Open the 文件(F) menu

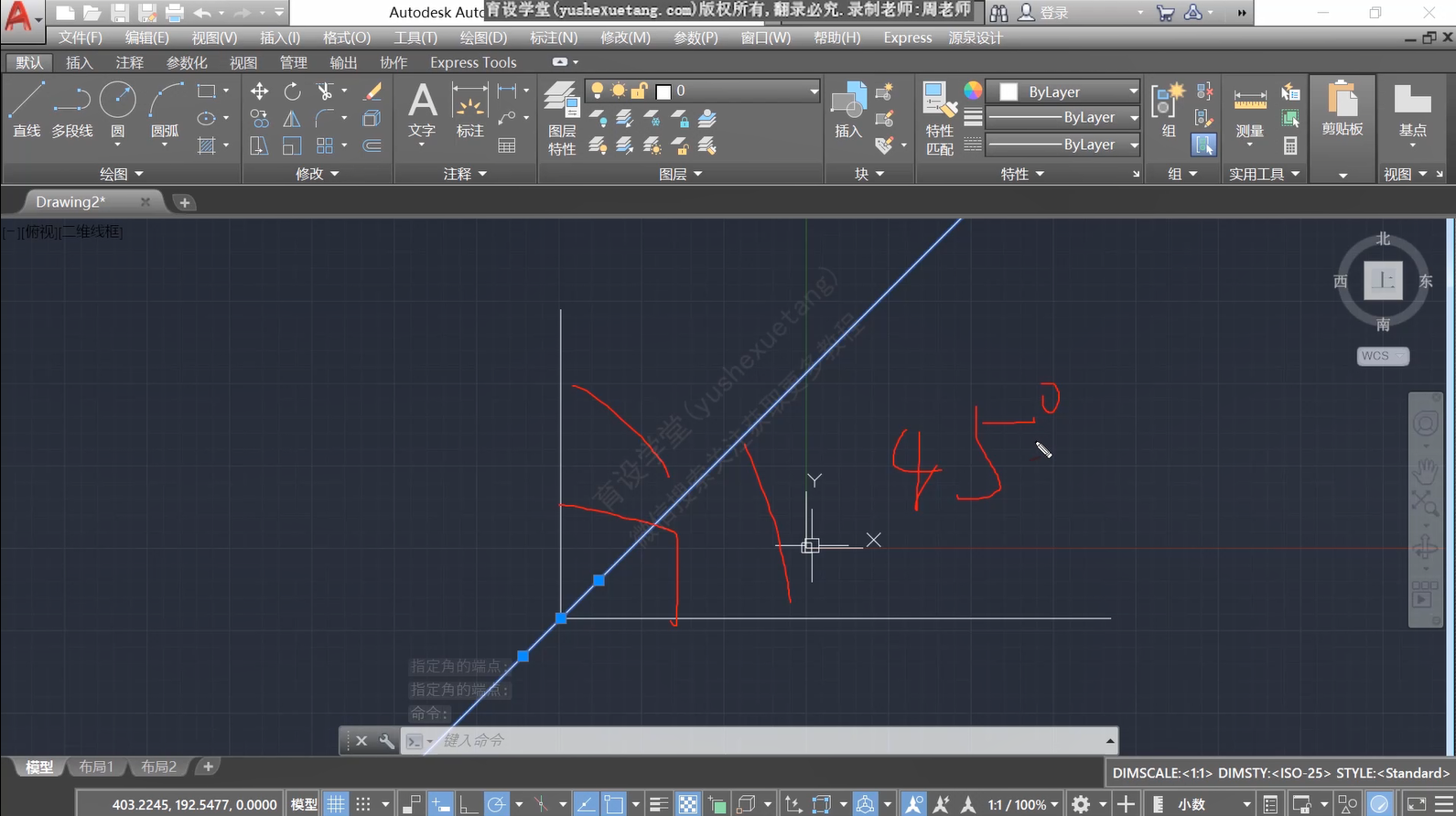point(81,38)
